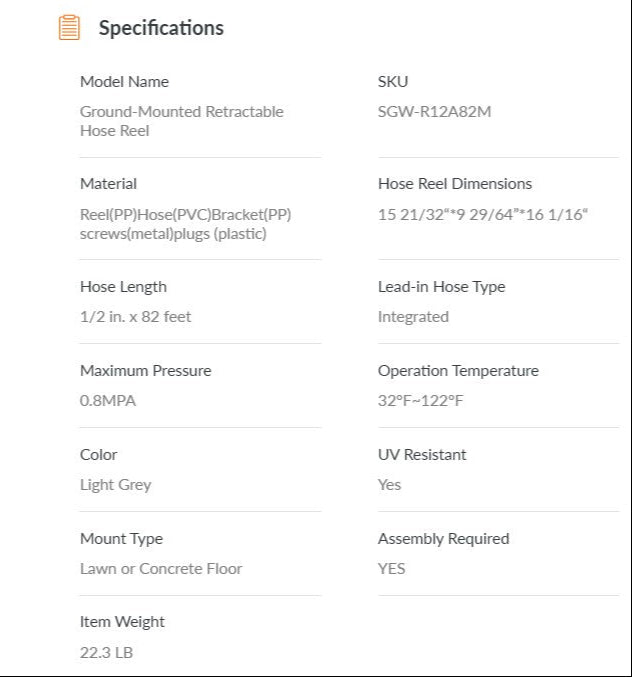The height and width of the screenshot is (677, 632).
Task: Click the Assembly Required YES value
Action: click(x=391, y=569)
